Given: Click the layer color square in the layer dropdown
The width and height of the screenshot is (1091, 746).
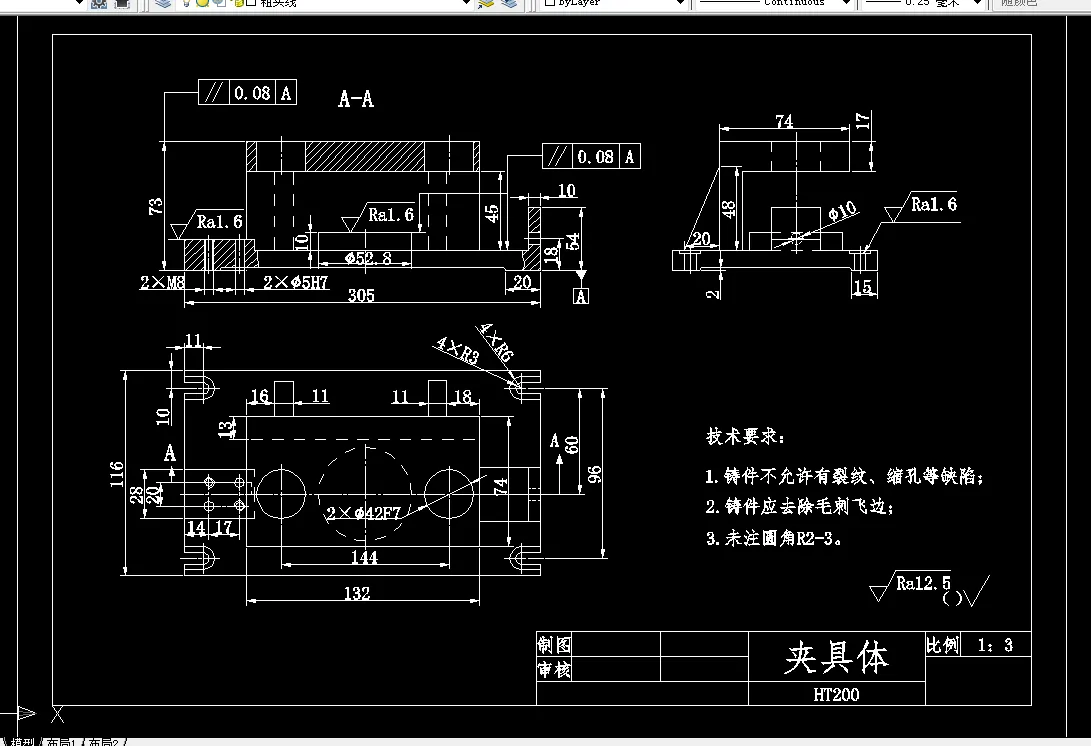Looking at the screenshot, I should pos(252,5).
